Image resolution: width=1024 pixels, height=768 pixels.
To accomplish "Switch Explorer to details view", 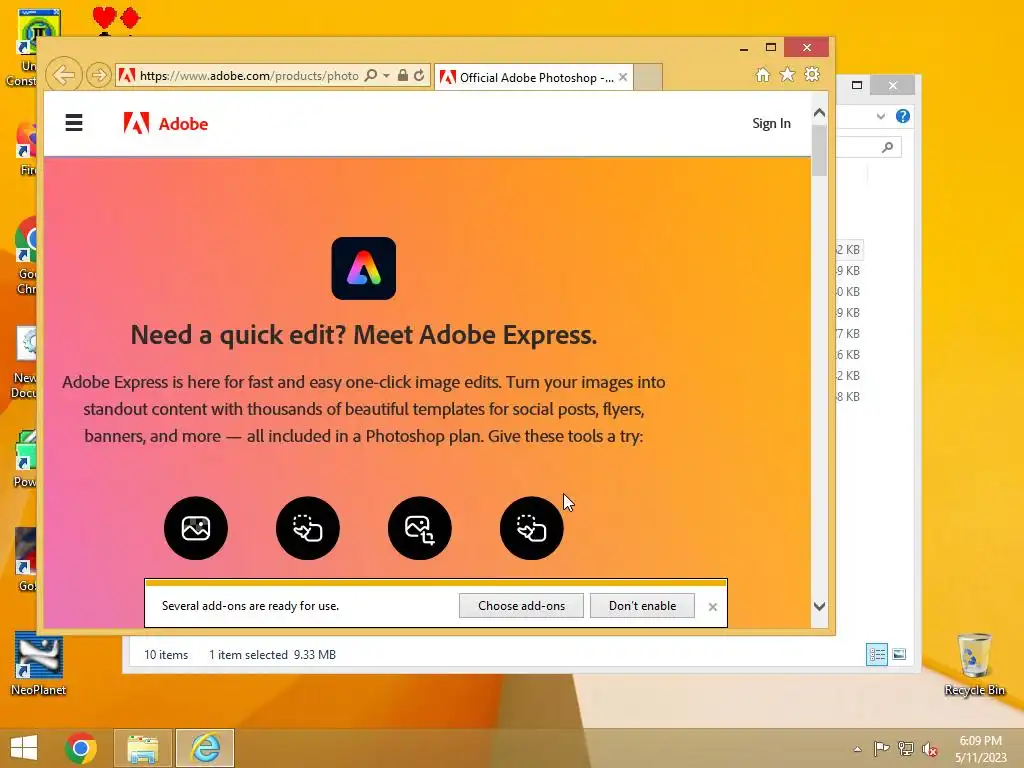I will point(876,654).
